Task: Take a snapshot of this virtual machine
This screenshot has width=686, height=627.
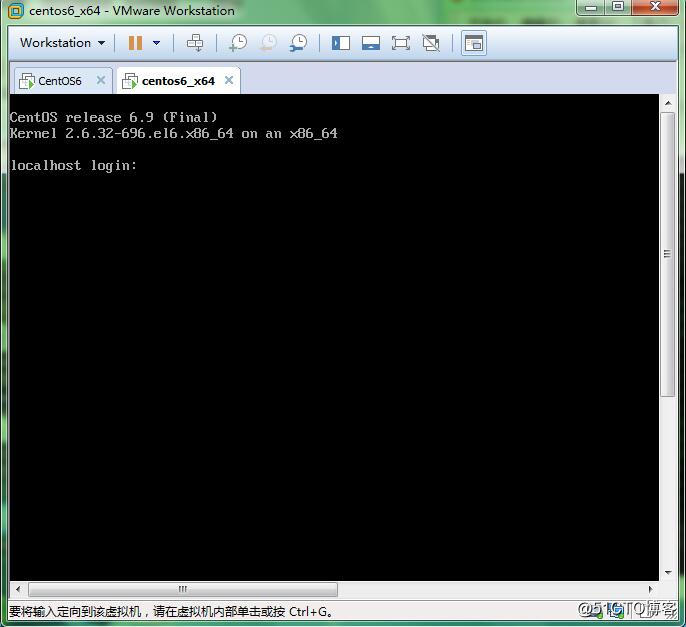Action: (238, 43)
